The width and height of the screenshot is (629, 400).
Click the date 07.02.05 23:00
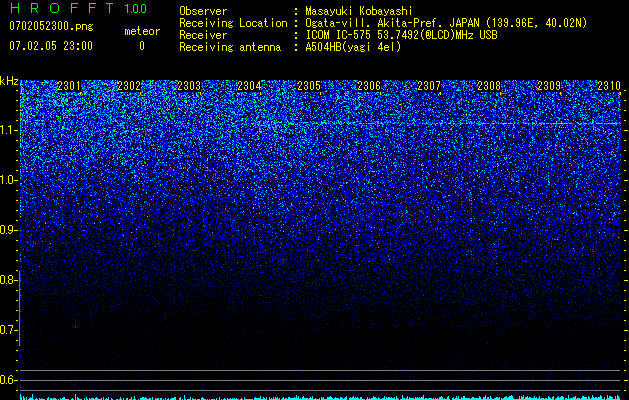51,46
